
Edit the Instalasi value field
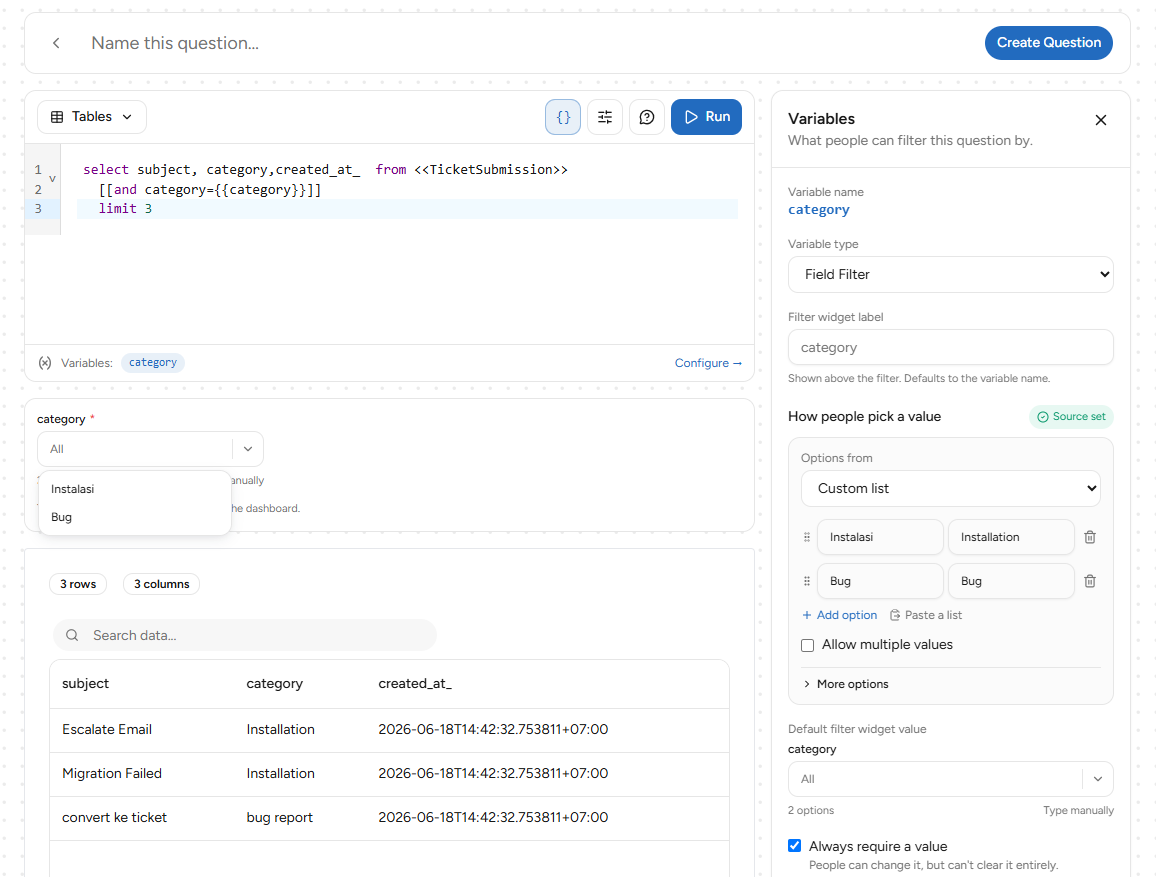click(880, 537)
